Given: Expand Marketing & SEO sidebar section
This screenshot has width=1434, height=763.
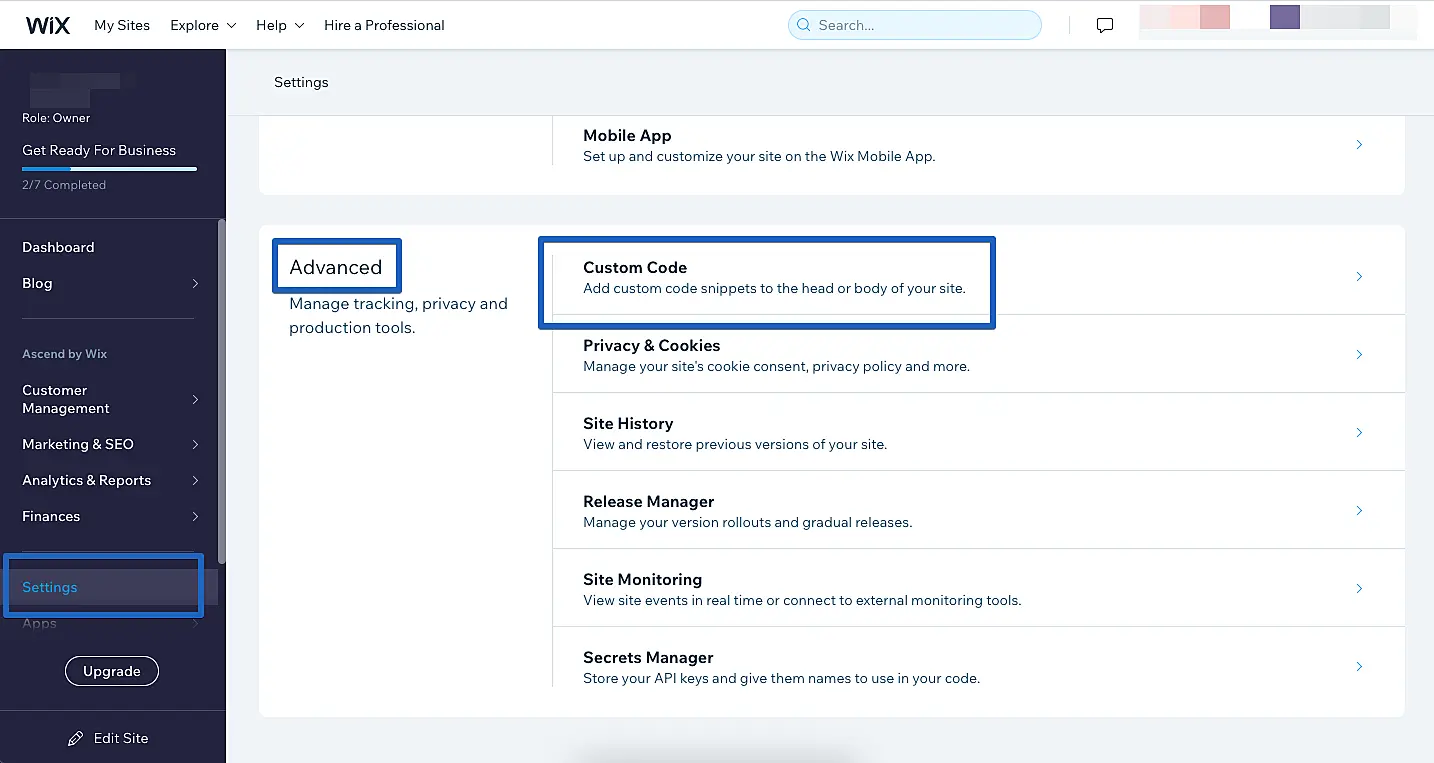Looking at the screenshot, I should (195, 445).
